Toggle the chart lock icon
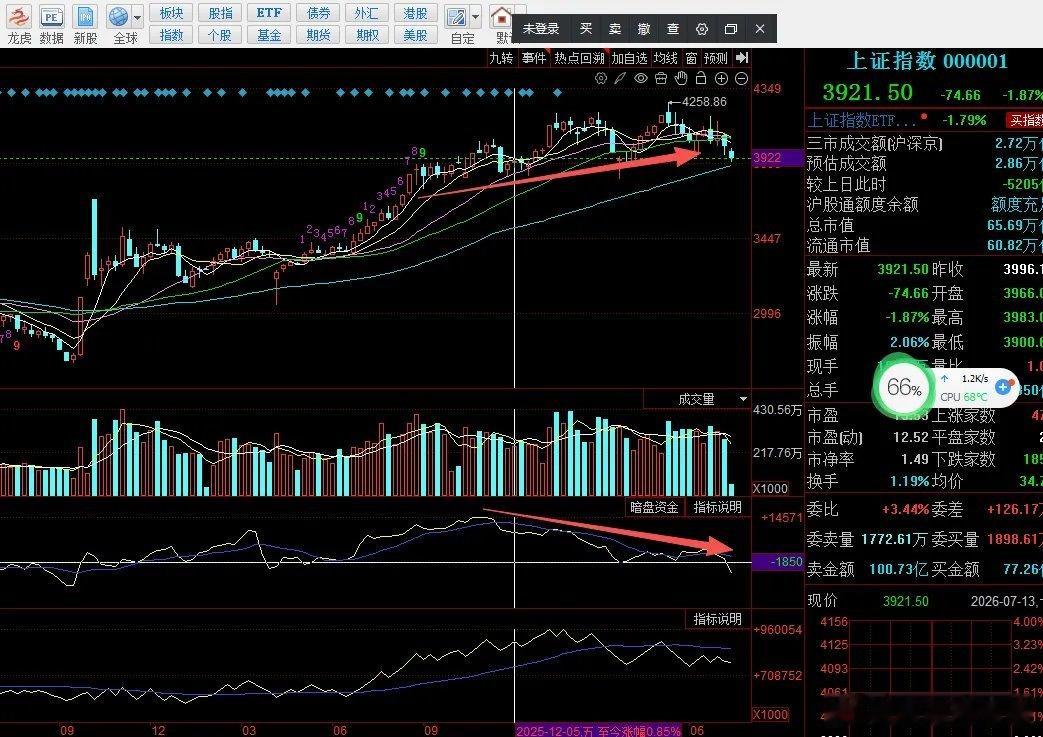The height and width of the screenshot is (737, 1043). [x=700, y=78]
